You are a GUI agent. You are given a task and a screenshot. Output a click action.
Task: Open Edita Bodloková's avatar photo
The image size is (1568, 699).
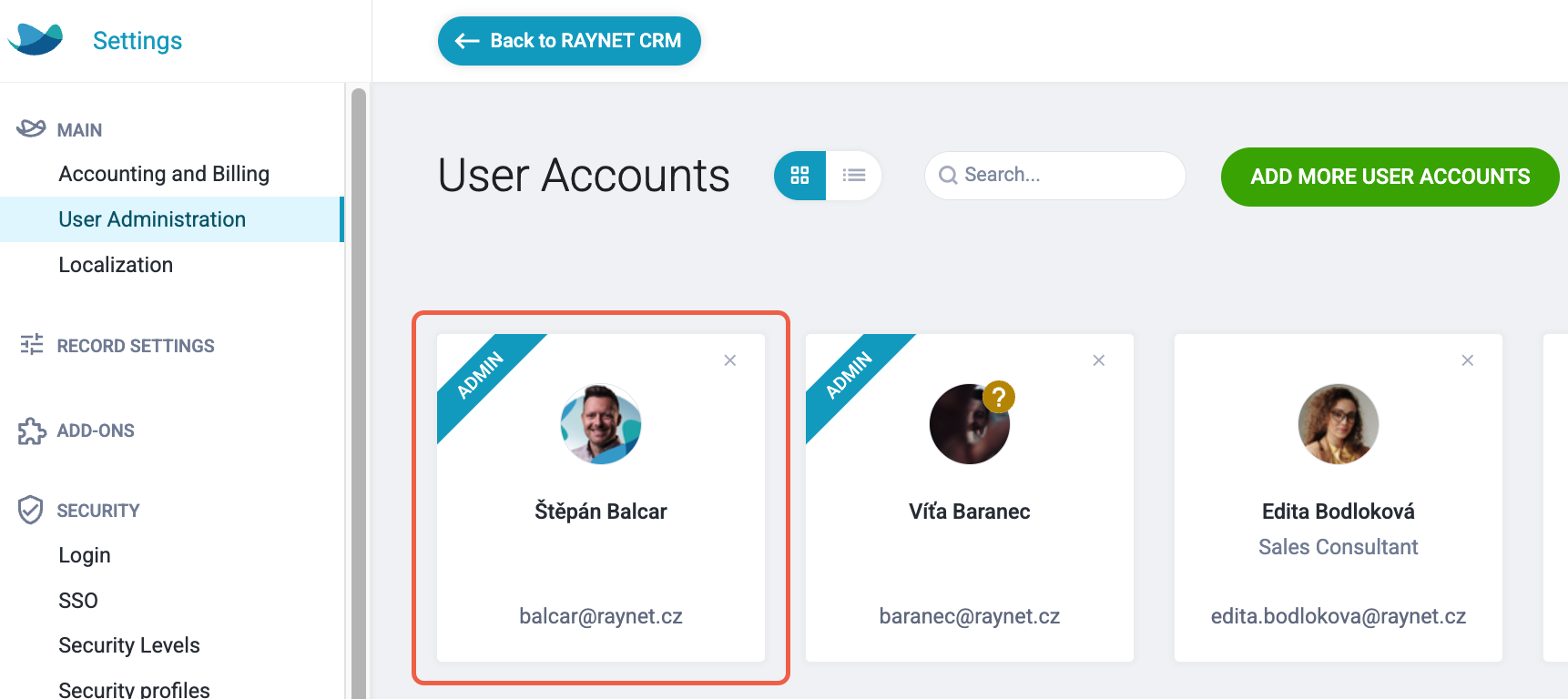tap(1339, 424)
